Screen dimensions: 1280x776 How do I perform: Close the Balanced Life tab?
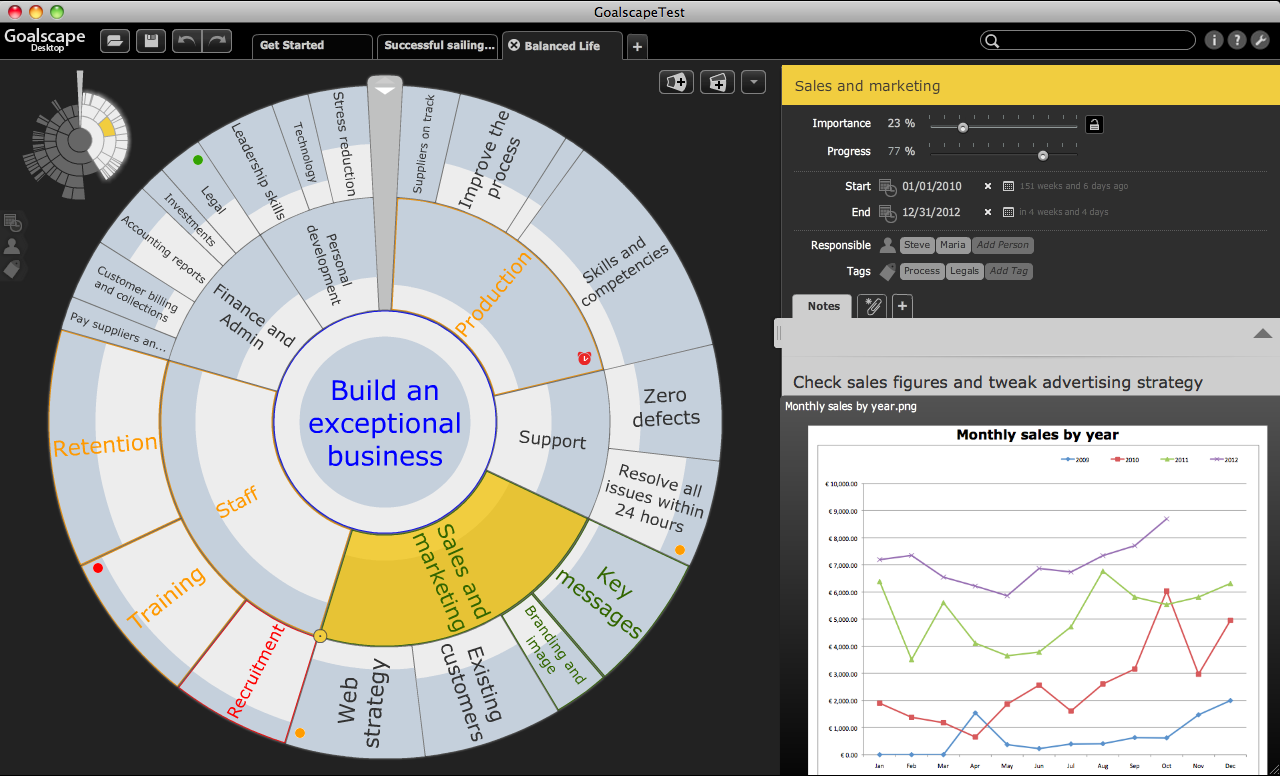pos(514,46)
